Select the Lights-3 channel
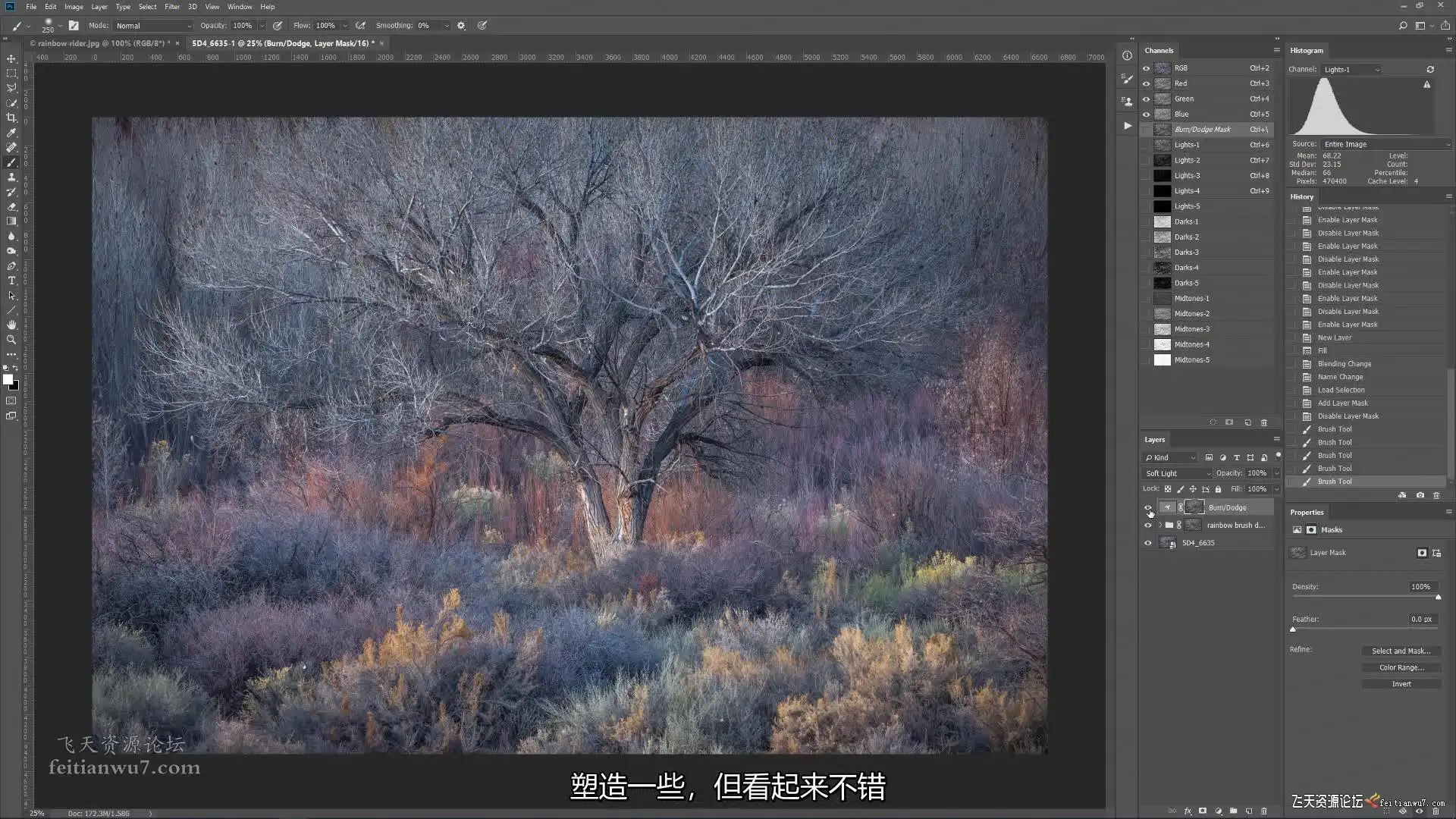The height and width of the screenshot is (819, 1456). 1187,175
